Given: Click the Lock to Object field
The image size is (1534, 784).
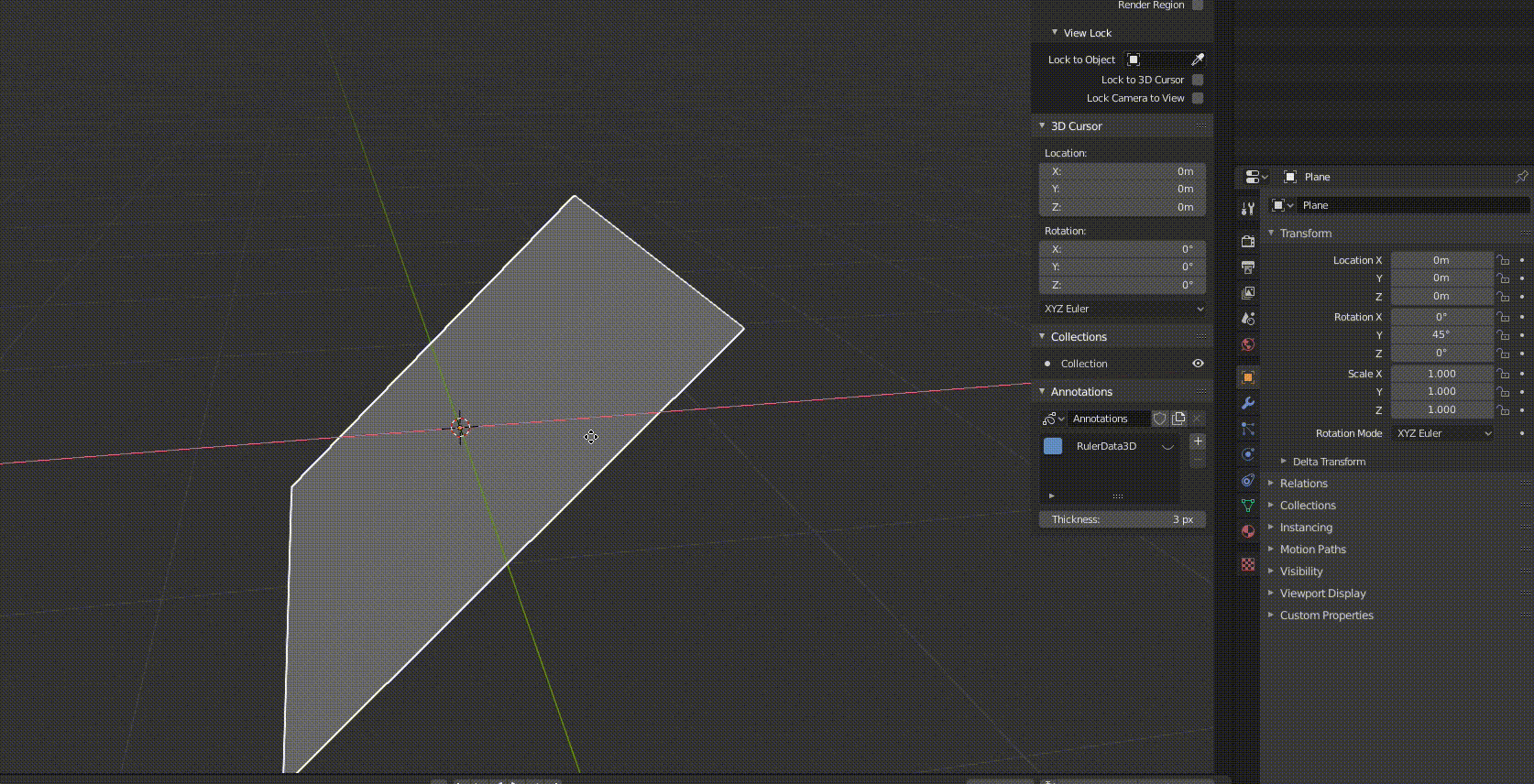Looking at the screenshot, I should [1155, 60].
